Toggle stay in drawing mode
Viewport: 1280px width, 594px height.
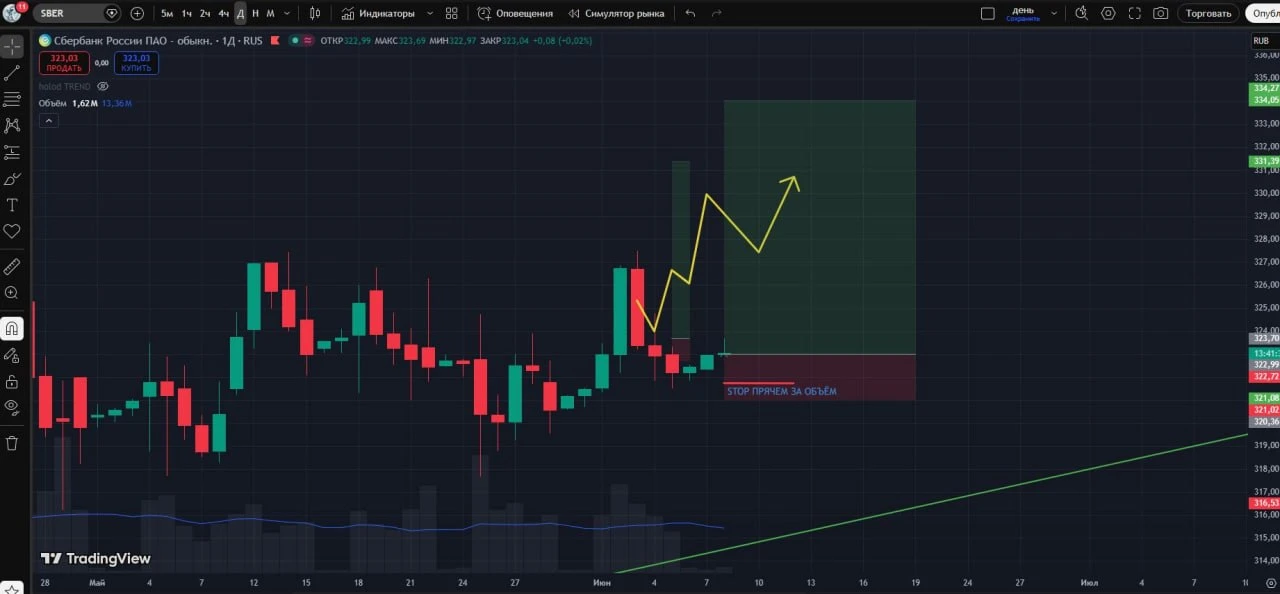pos(12,355)
